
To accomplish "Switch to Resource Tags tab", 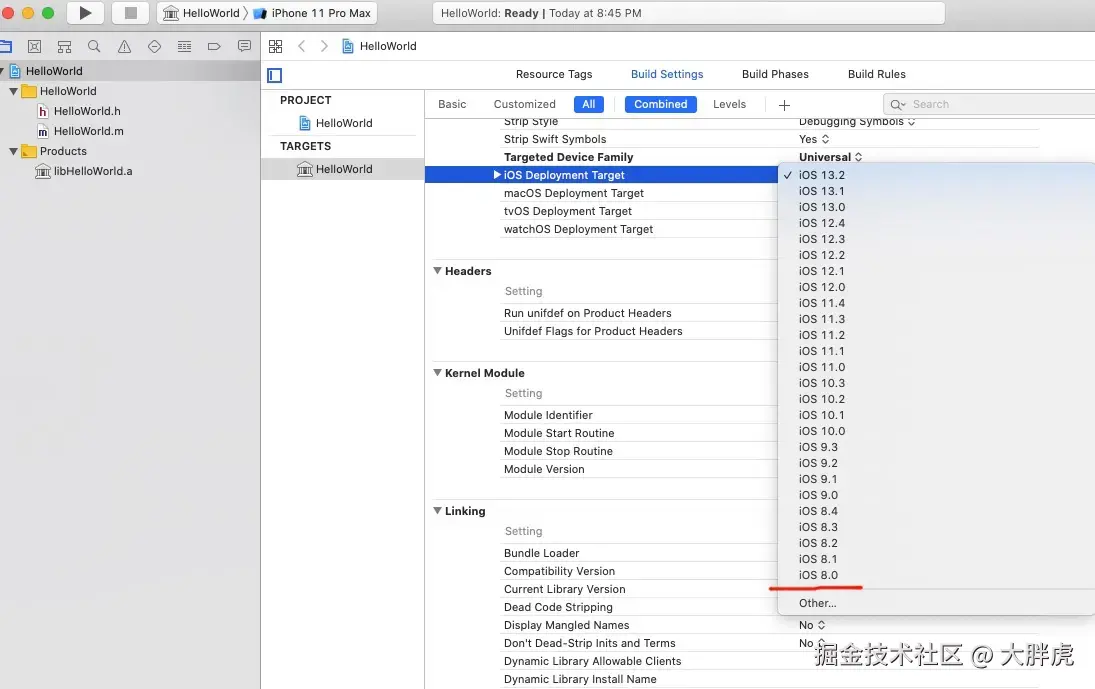I will [554, 74].
